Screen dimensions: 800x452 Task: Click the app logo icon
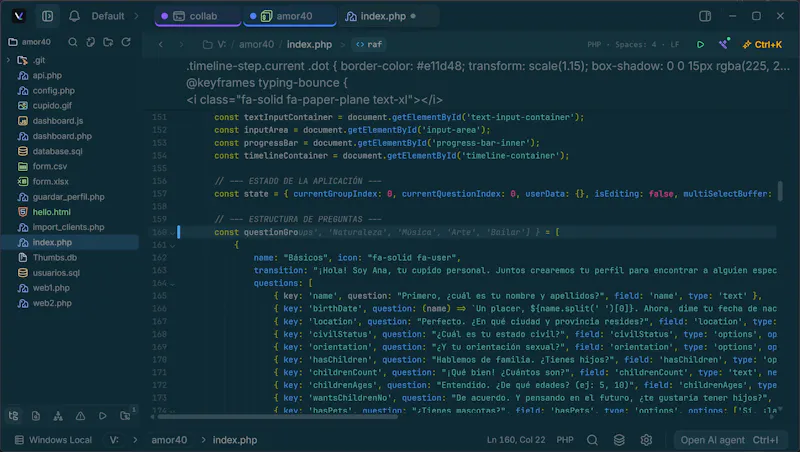(x=19, y=16)
